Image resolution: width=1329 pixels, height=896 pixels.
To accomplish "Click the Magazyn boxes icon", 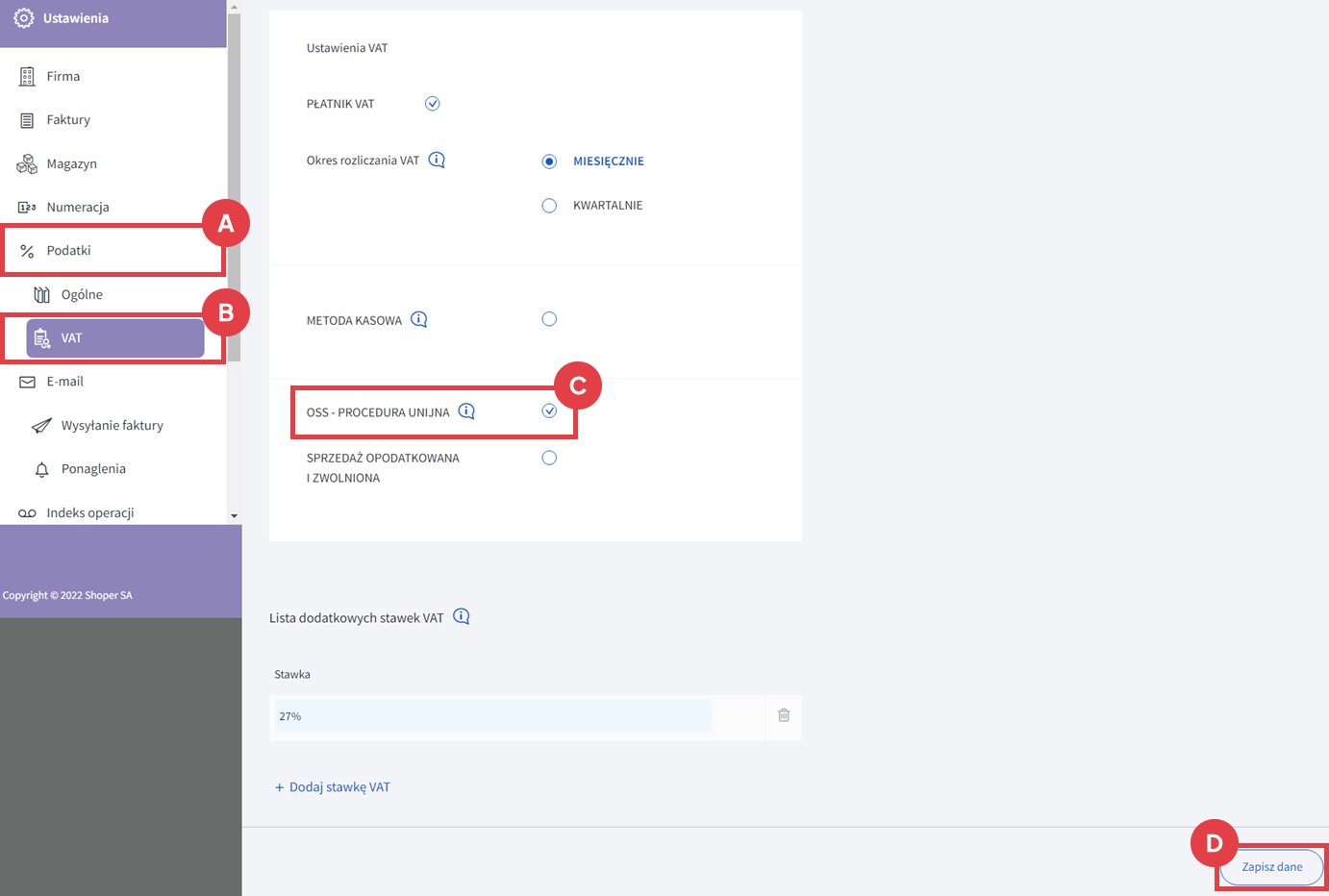I will point(27,164).
